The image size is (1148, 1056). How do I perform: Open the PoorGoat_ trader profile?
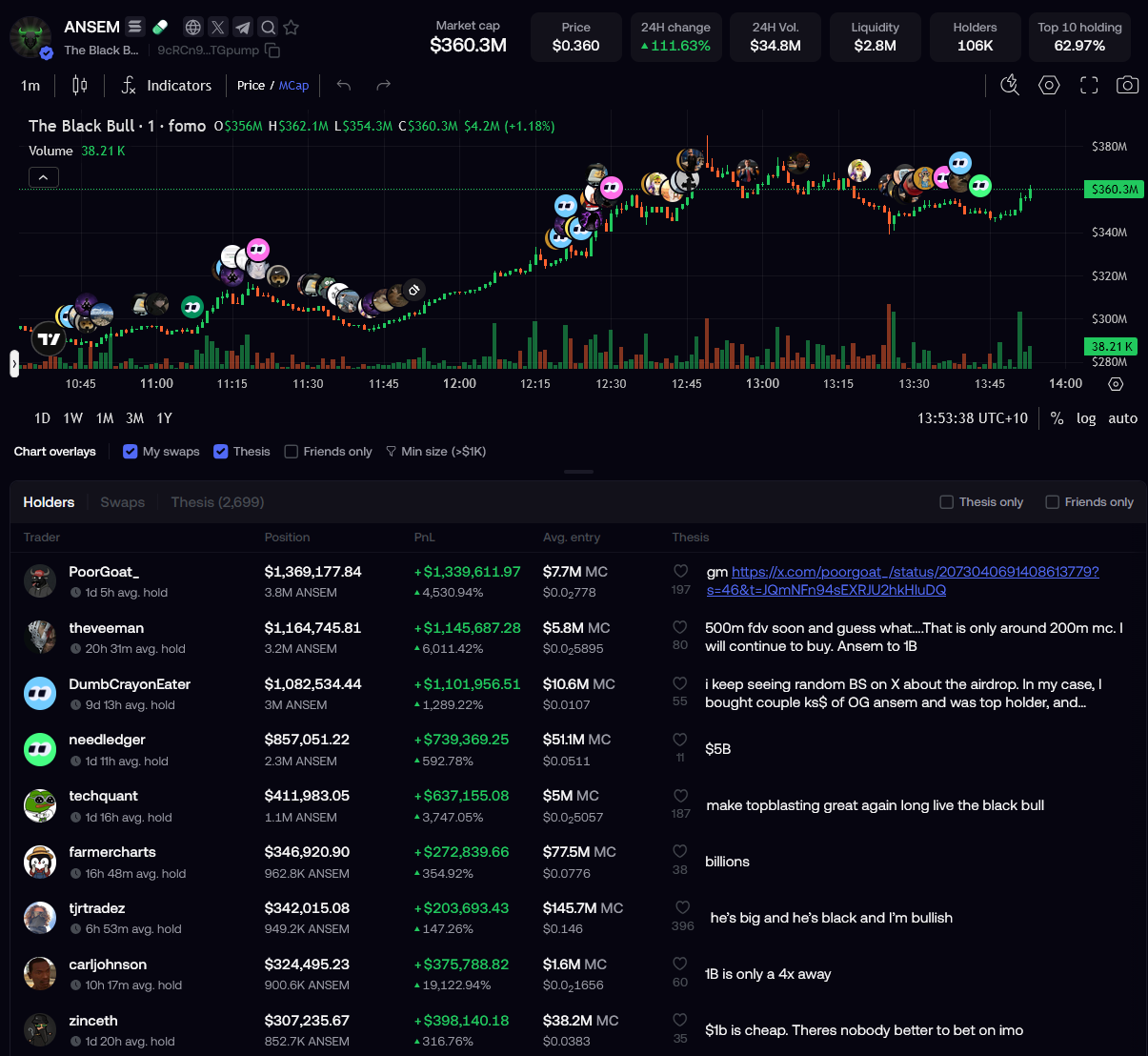click(104, 572)
